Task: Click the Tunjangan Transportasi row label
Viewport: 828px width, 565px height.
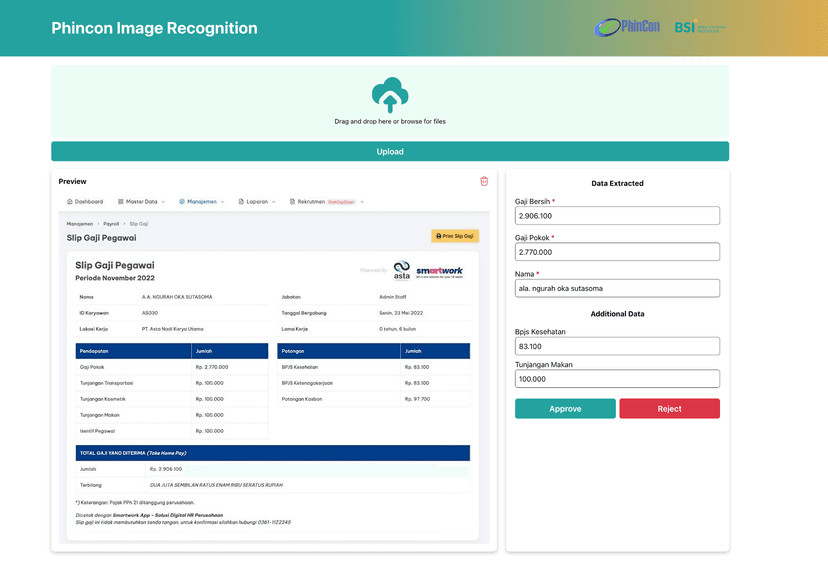Action: [106, 383]
